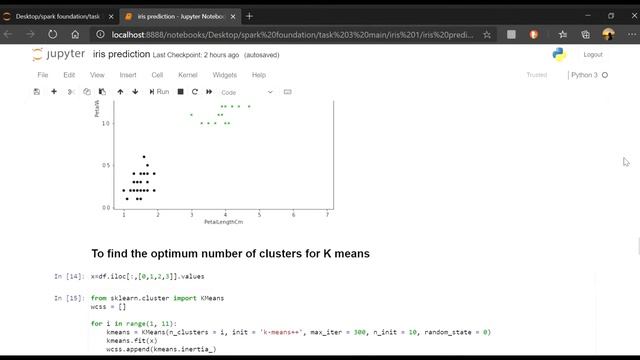Cut selected cells with the scissors icon
Viewport: 640px width, 360px height.
pos(71,92)
